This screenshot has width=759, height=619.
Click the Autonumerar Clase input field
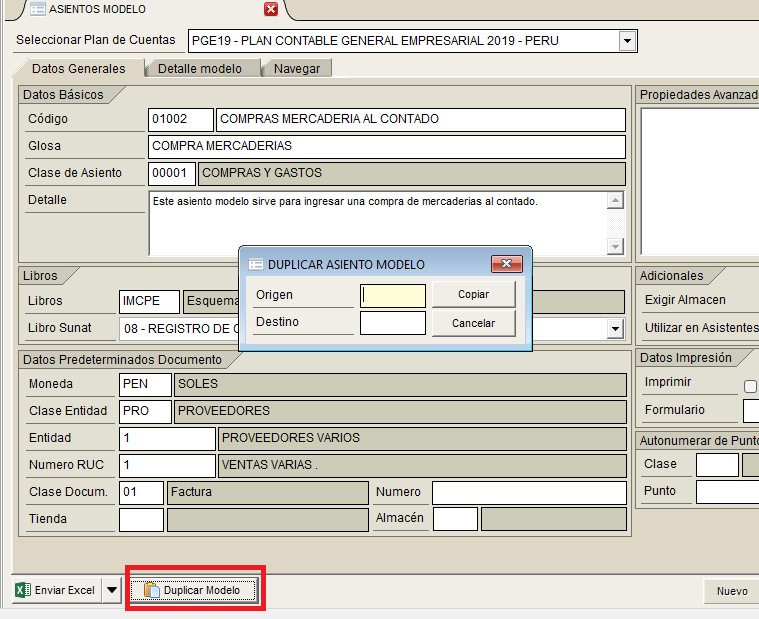point(717,465)
